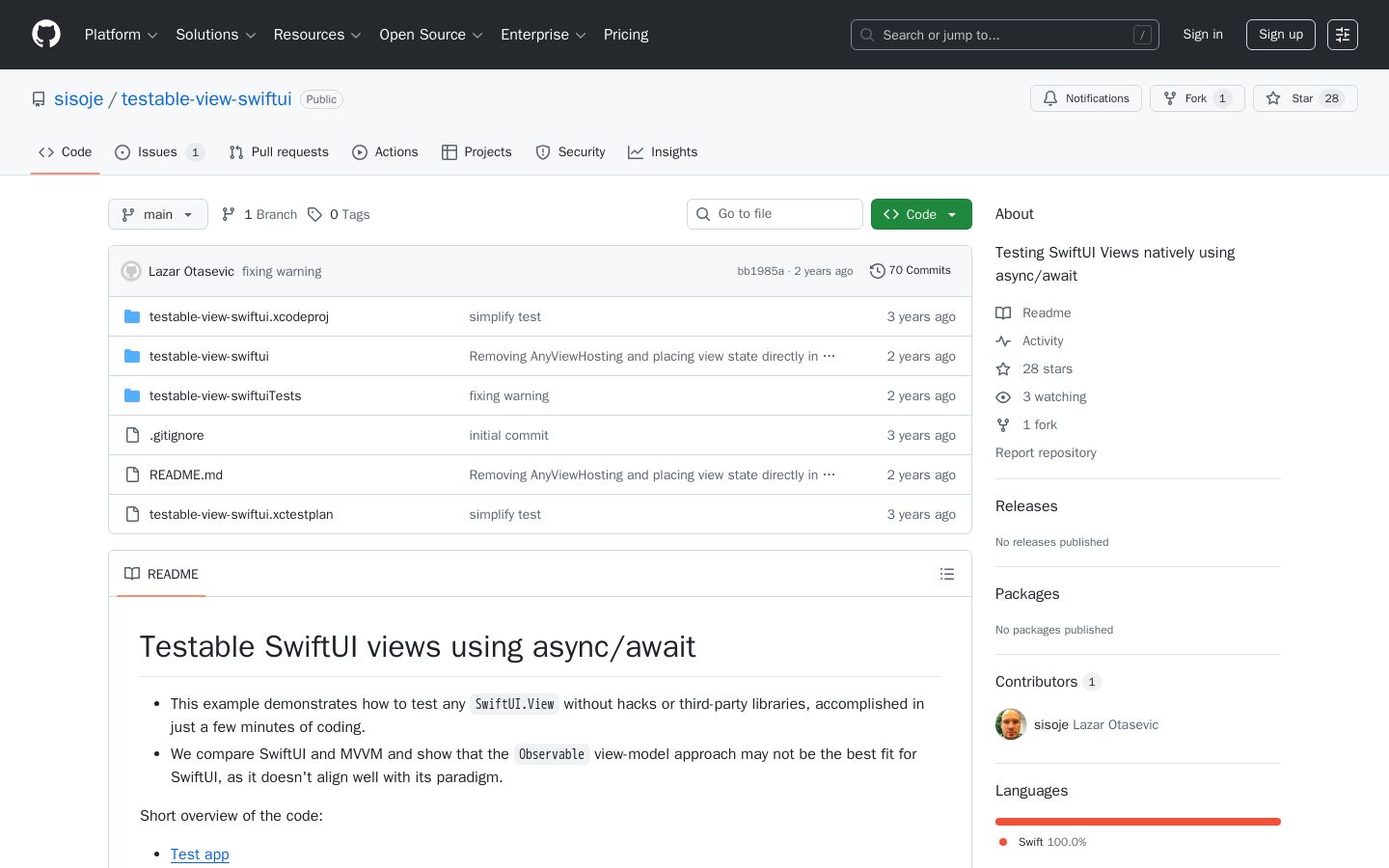This screenshot has width=1389, height=868.
Task: Open the latest commit message 'fixing warning'
Action: [x=282, y=271]
